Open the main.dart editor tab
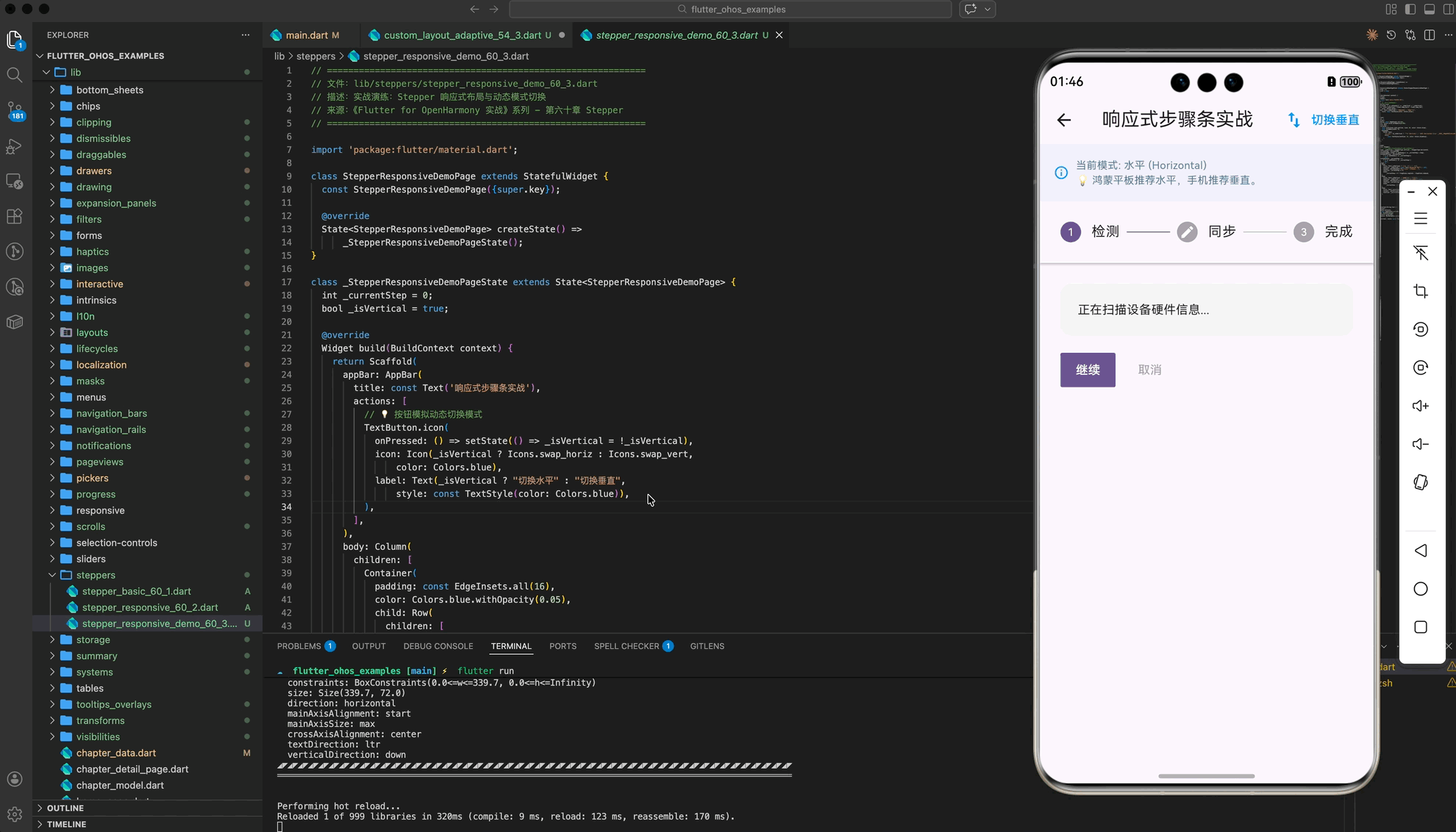1456x832 pixels. [307, 35]
